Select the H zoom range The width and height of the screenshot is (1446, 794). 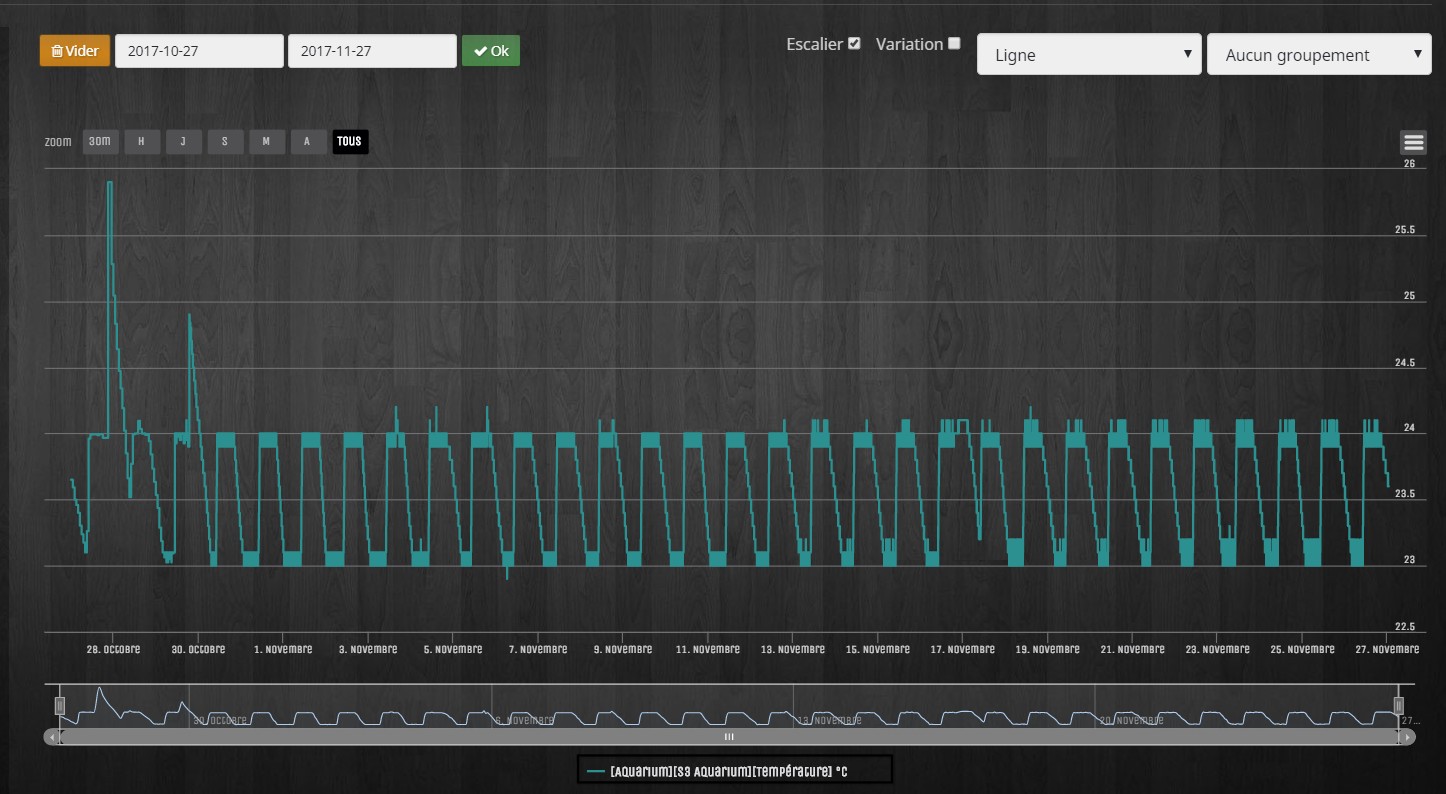click(142, 142)
